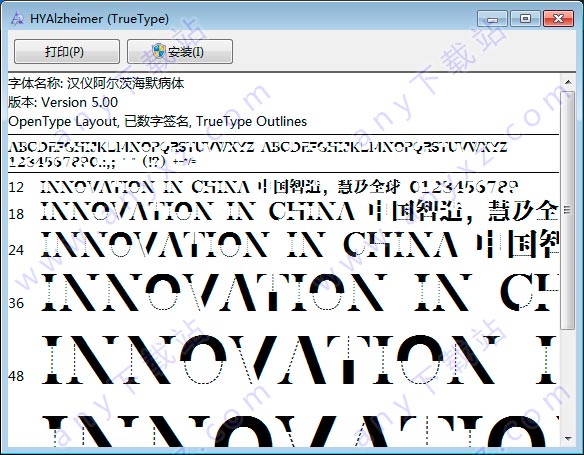
Task: Click the font file icon in title bar
Action: (x=17, y=18)
